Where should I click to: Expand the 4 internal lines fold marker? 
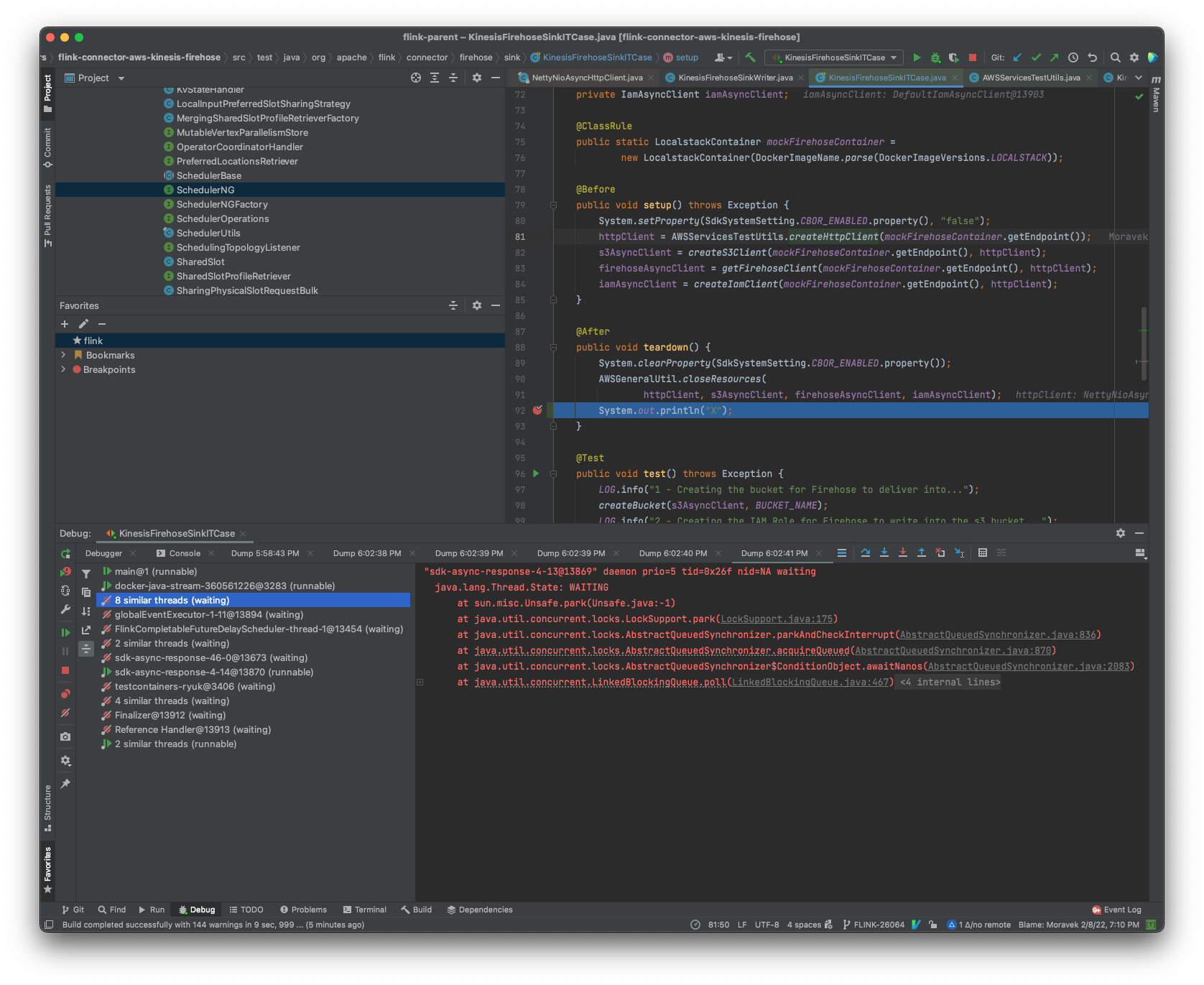[x=950, y=682]
